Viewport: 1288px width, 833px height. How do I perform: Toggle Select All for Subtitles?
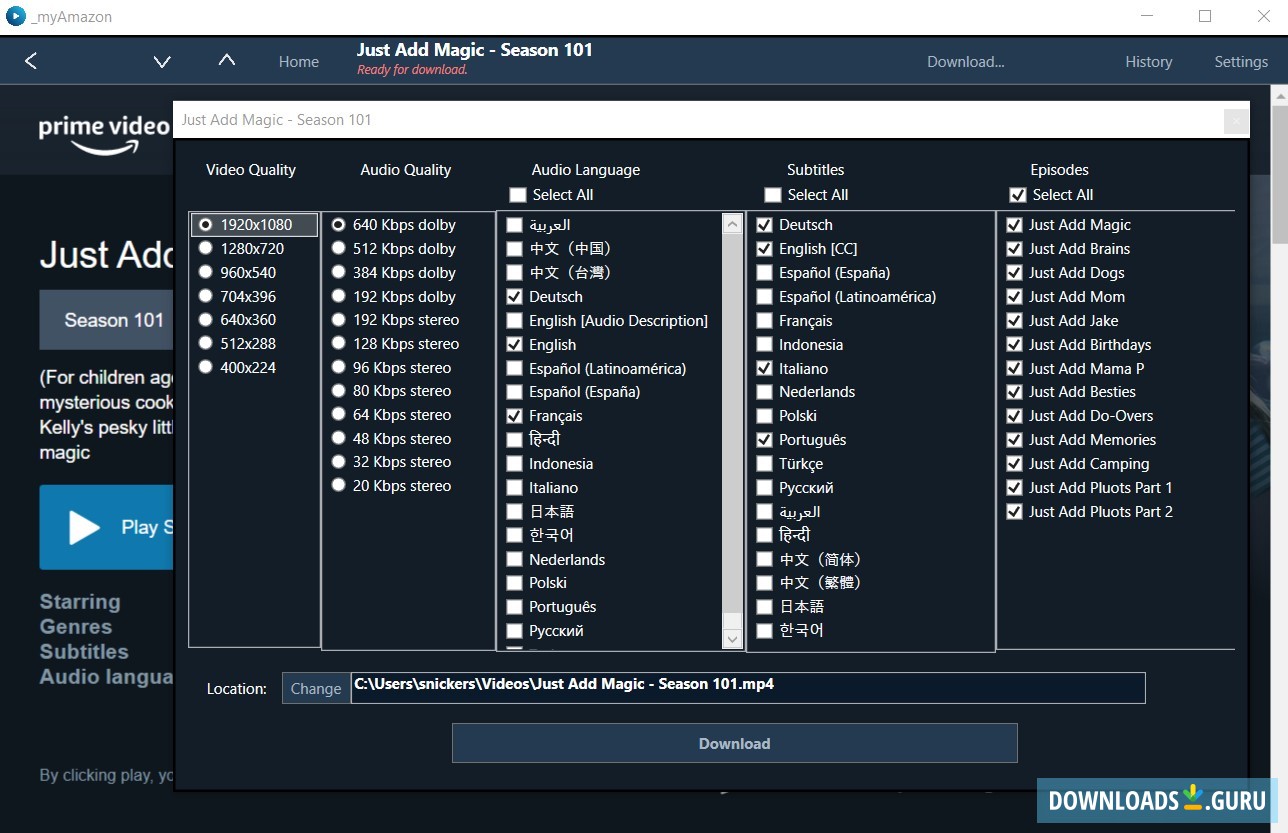(773, 195)
